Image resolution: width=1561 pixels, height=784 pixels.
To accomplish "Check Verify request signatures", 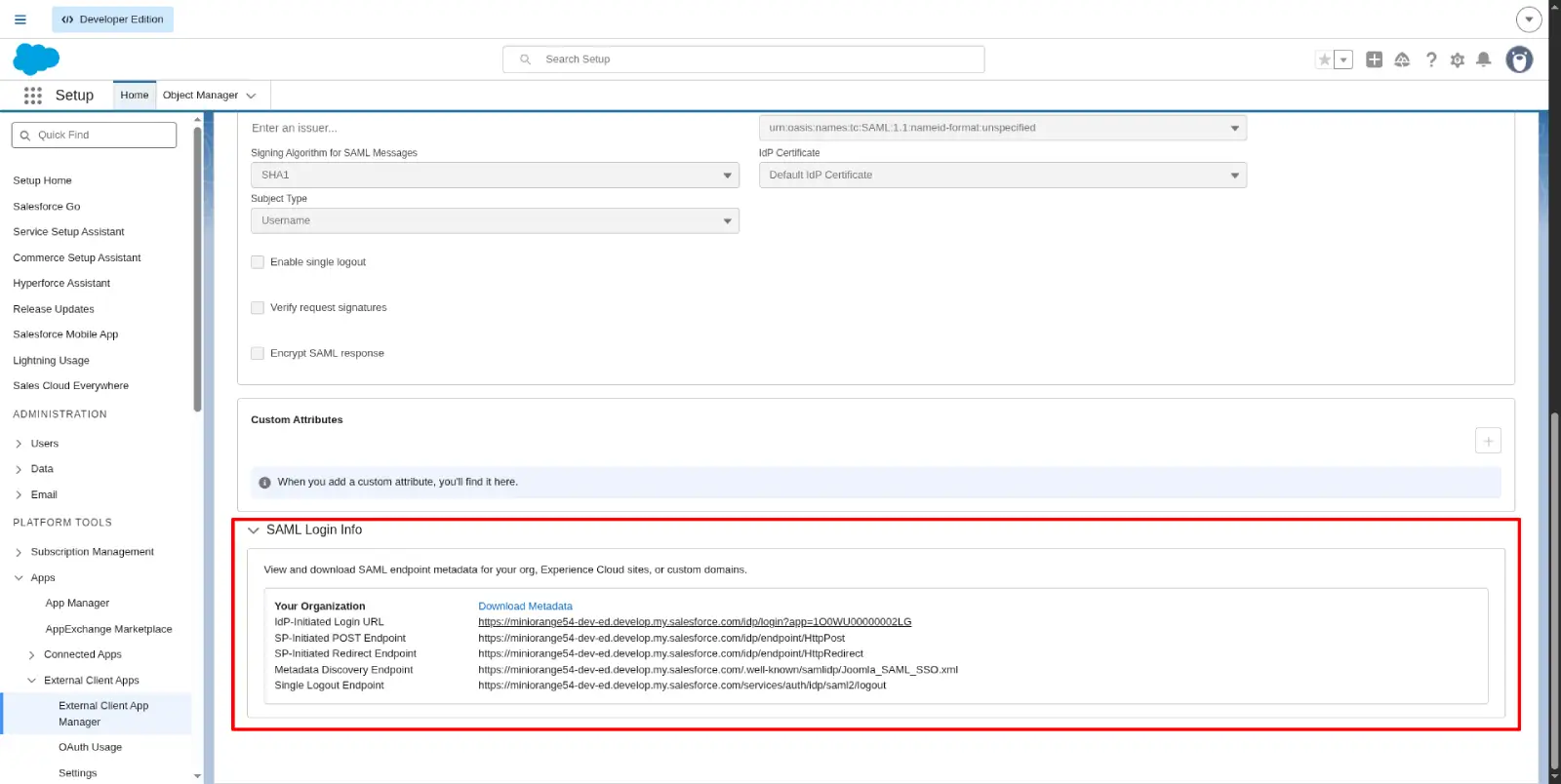I will point(258,308).
